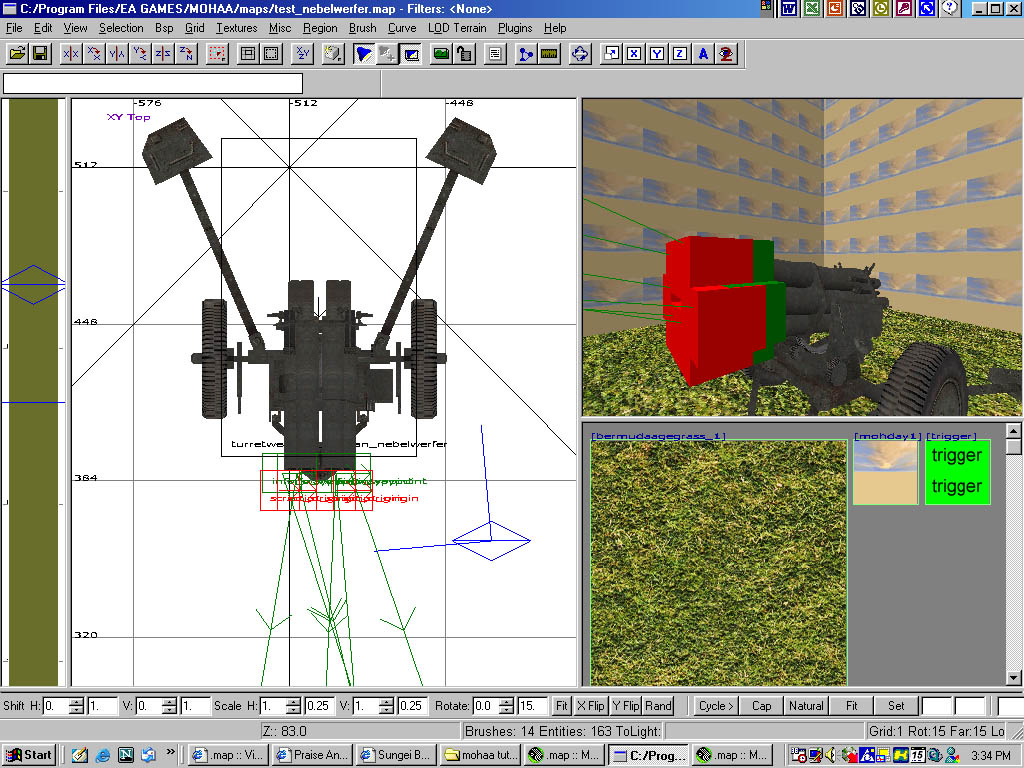Select the mohday1 sky texture thumbnail

click(885, 472)
